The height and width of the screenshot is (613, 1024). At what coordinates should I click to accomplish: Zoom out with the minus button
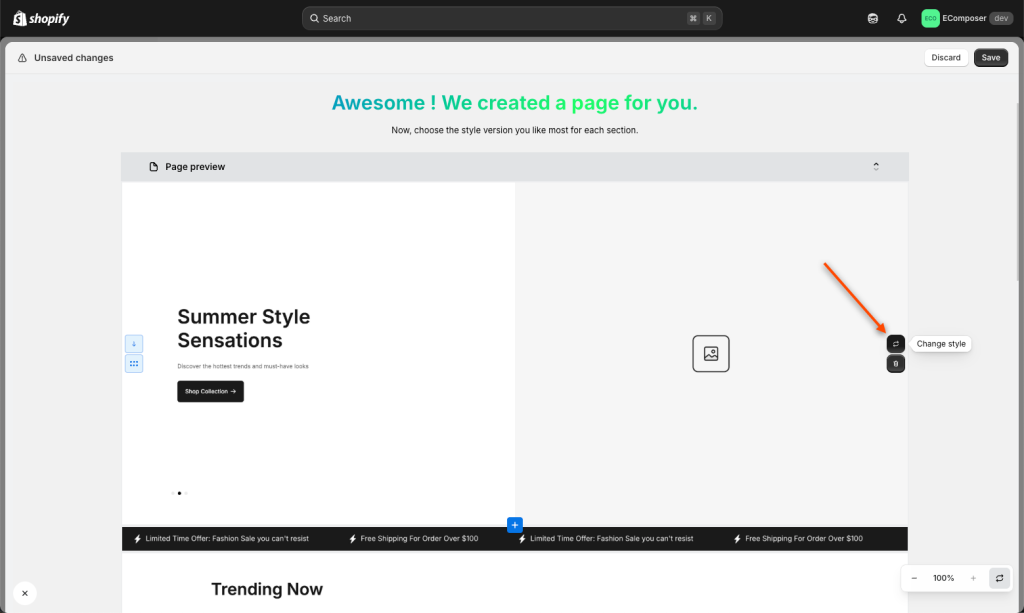pos(914,578)
